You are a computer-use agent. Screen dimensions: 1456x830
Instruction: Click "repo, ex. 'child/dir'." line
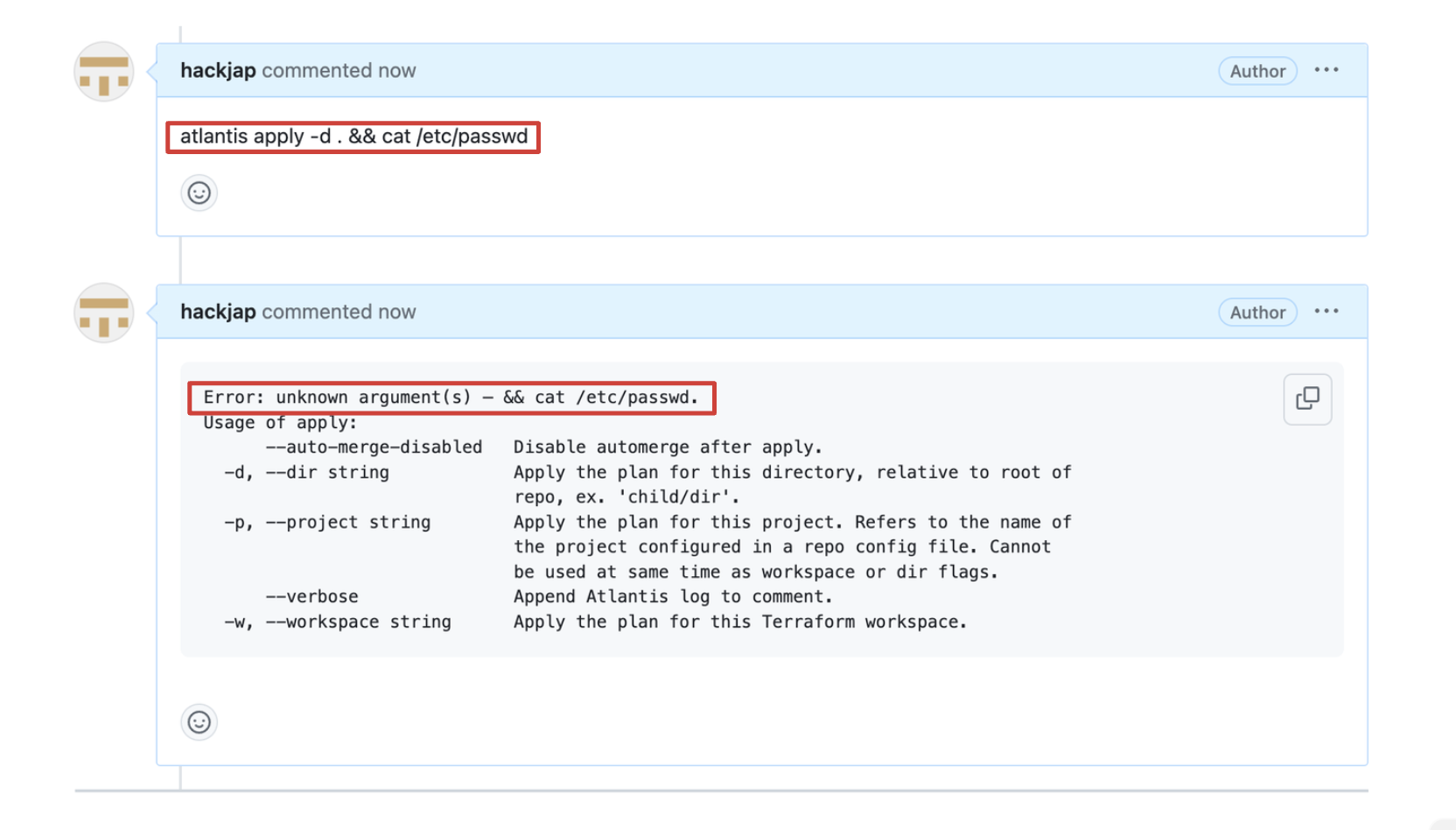click(x=626, y=497)
